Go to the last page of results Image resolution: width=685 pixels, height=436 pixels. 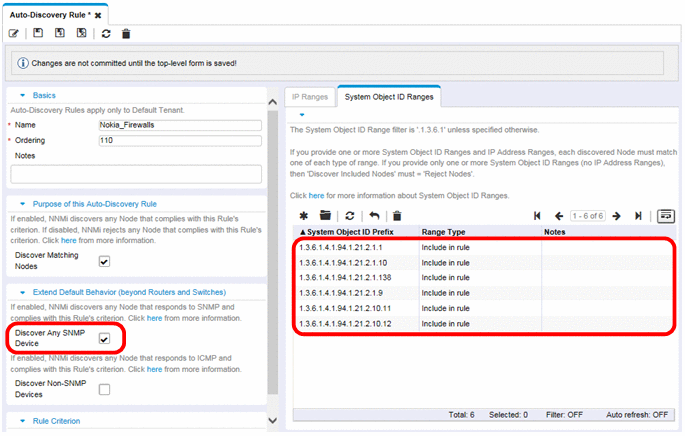point(638,215)
